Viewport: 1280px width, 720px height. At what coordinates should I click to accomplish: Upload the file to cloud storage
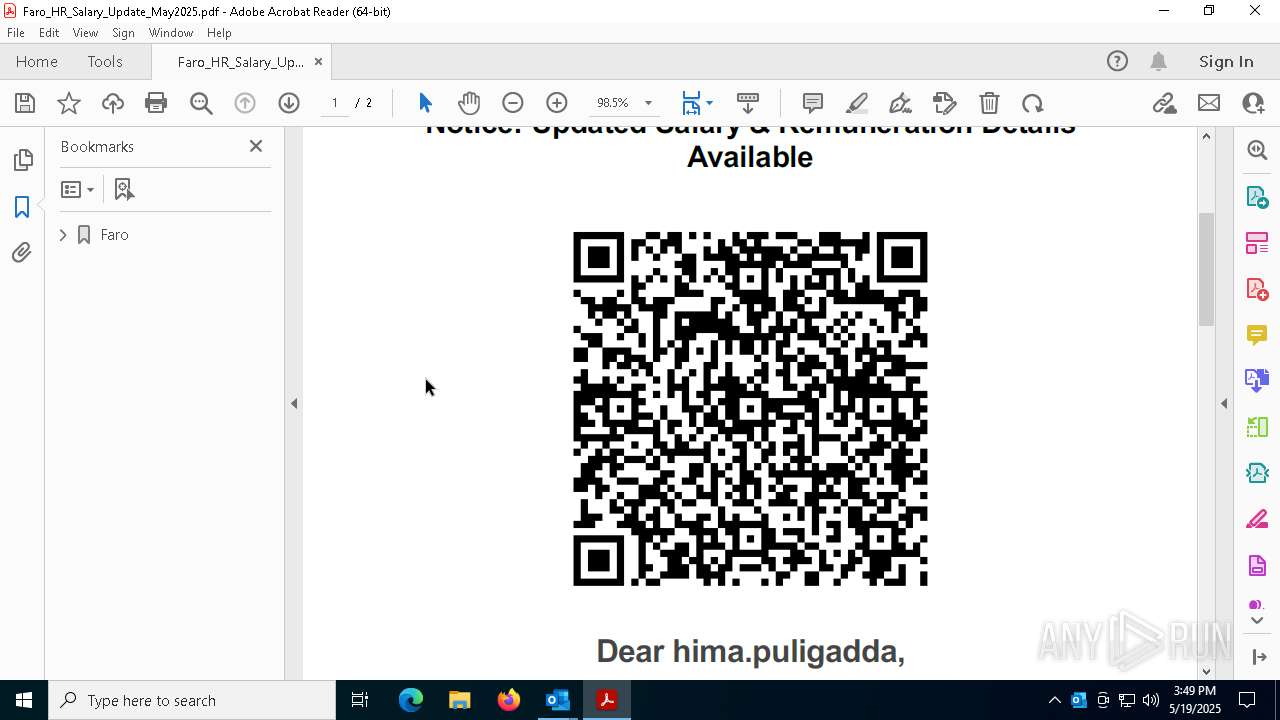click(113, 103)
